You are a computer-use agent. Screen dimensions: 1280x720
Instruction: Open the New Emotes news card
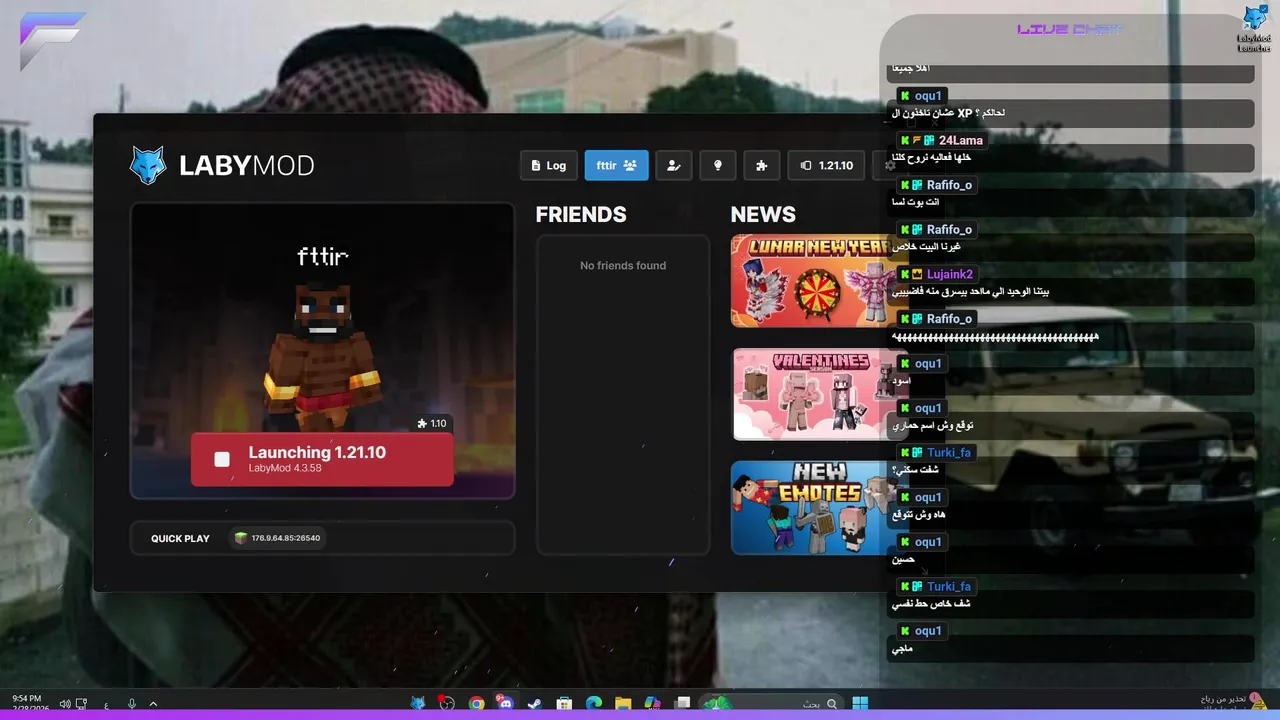[x=815, y=507]
